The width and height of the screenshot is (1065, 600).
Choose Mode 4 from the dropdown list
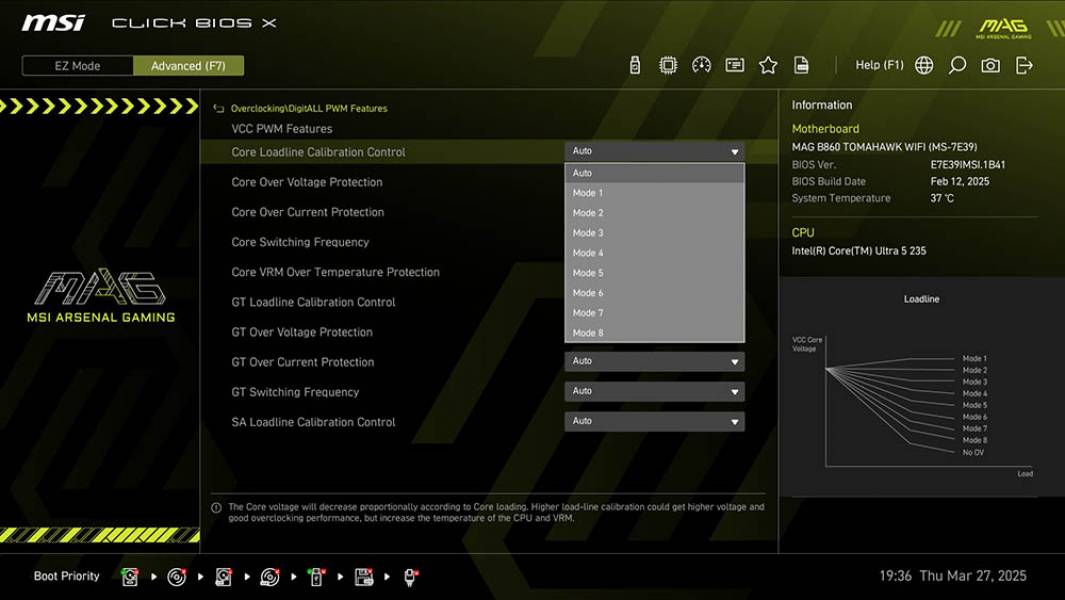click(x=654, y=253)
